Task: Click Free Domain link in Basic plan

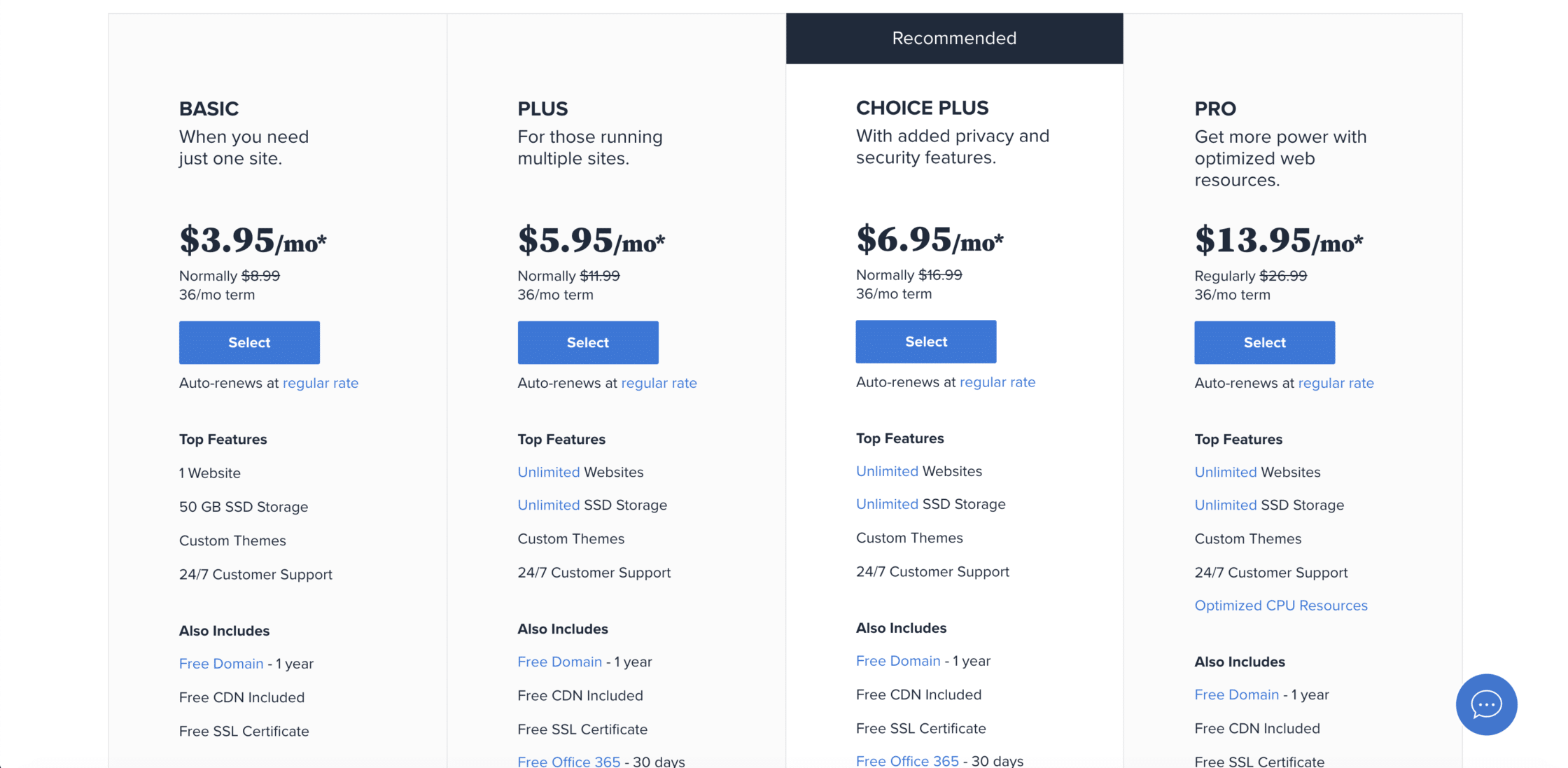Action: click(x=221, y=664)
